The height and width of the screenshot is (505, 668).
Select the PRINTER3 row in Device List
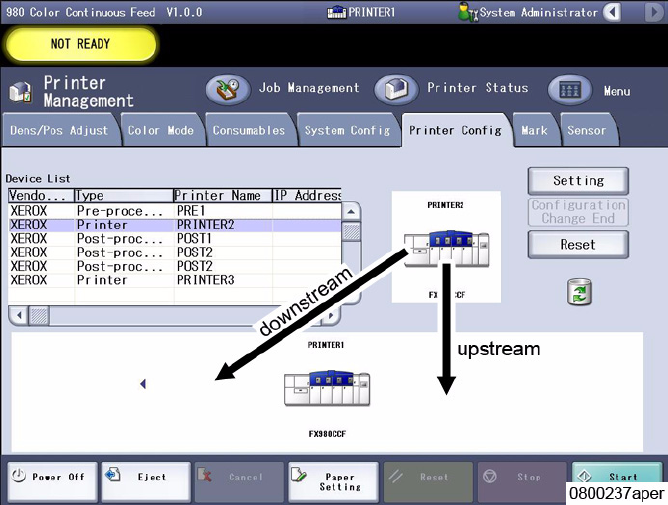[175, 280]
